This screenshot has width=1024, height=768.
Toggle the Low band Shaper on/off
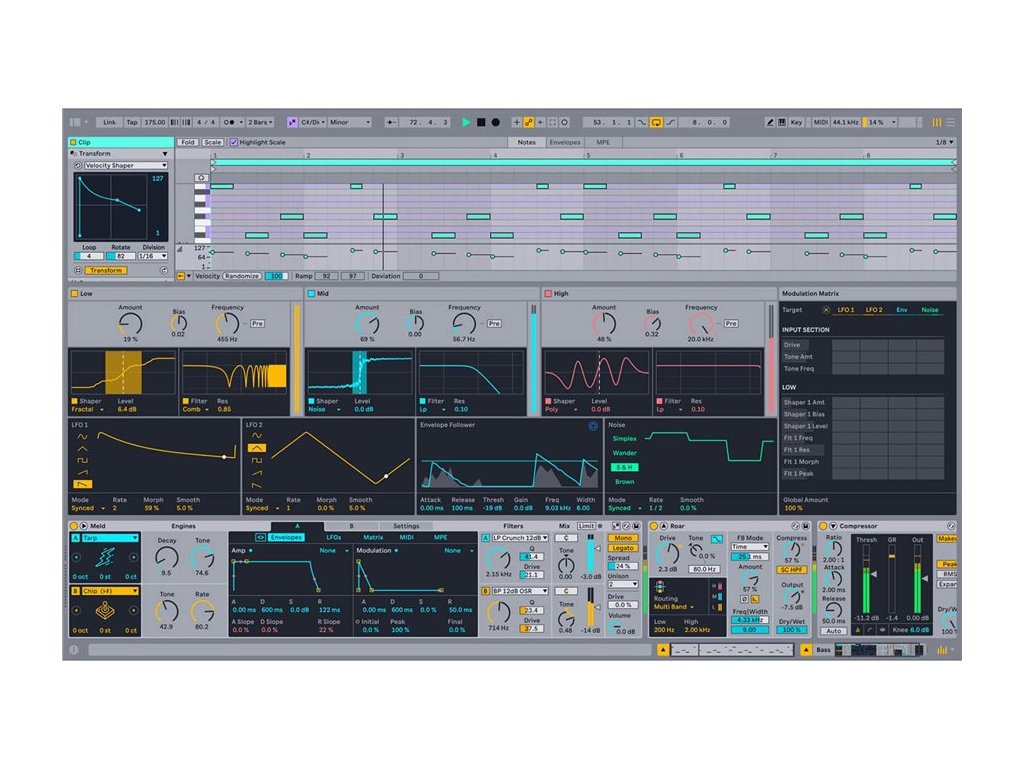point(74,401)
